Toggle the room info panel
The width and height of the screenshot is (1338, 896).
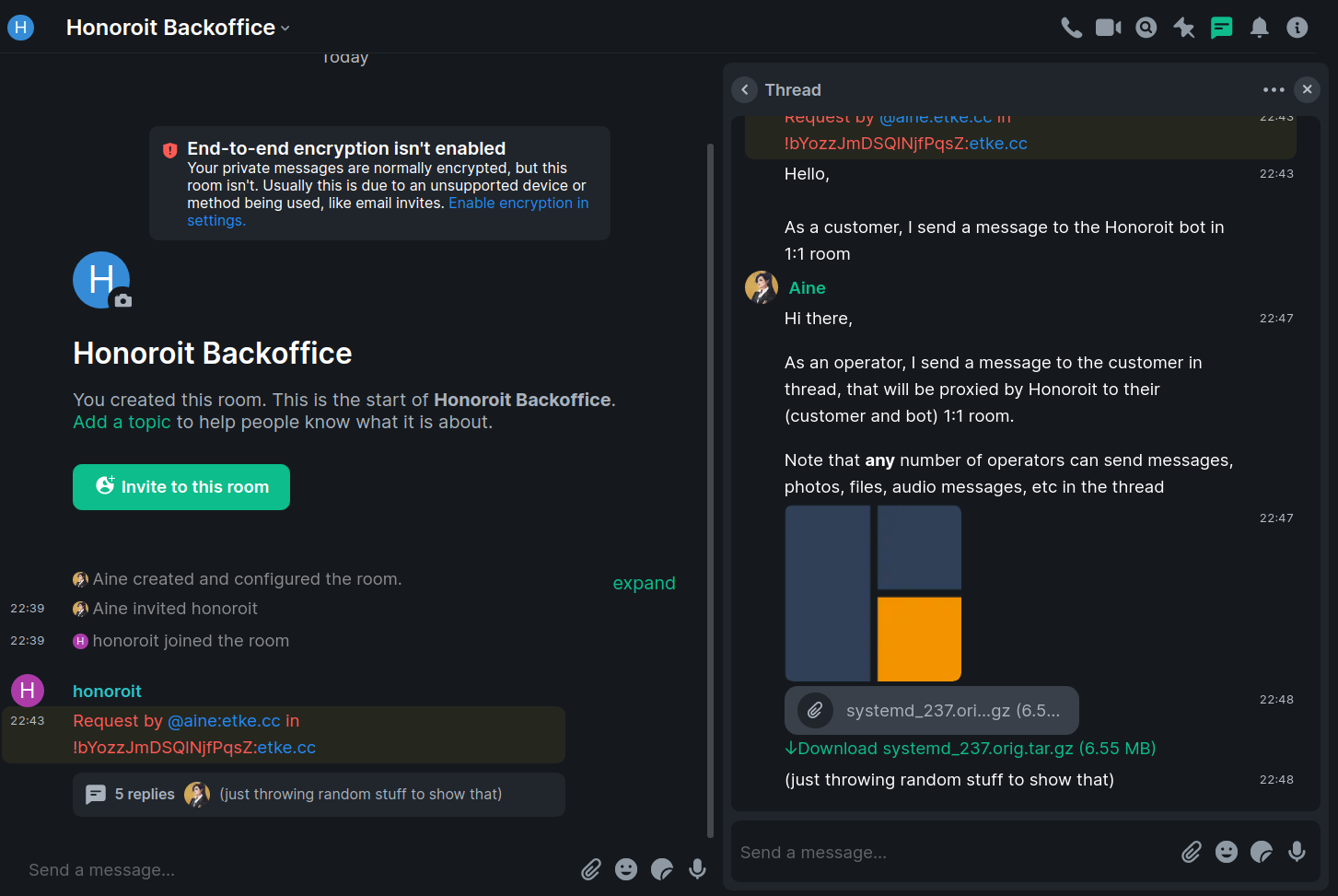(x=1297, y=28)
